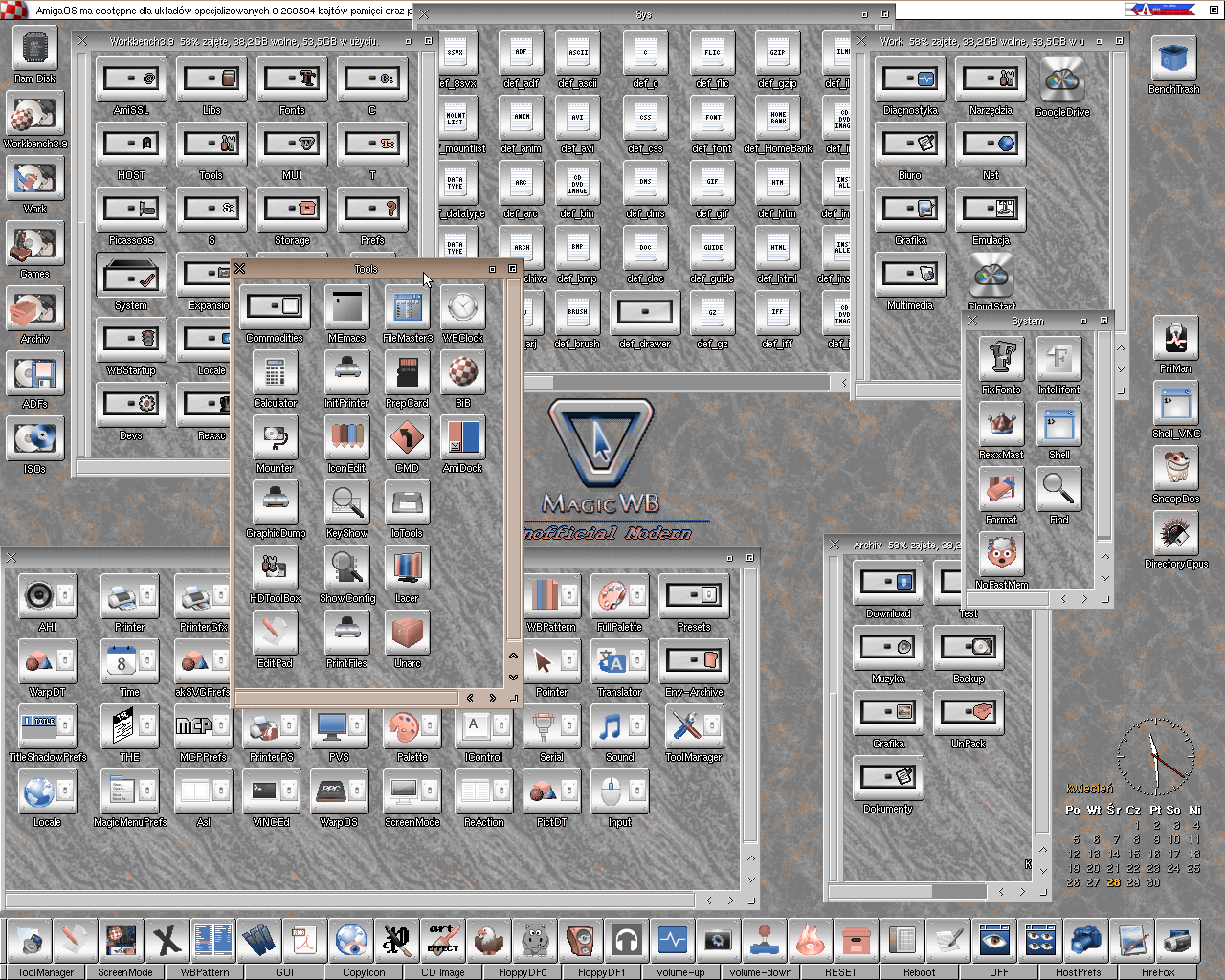Click the Muzyka drawer in Archiv window
1225x980 pixels.
tap(888, 648)
